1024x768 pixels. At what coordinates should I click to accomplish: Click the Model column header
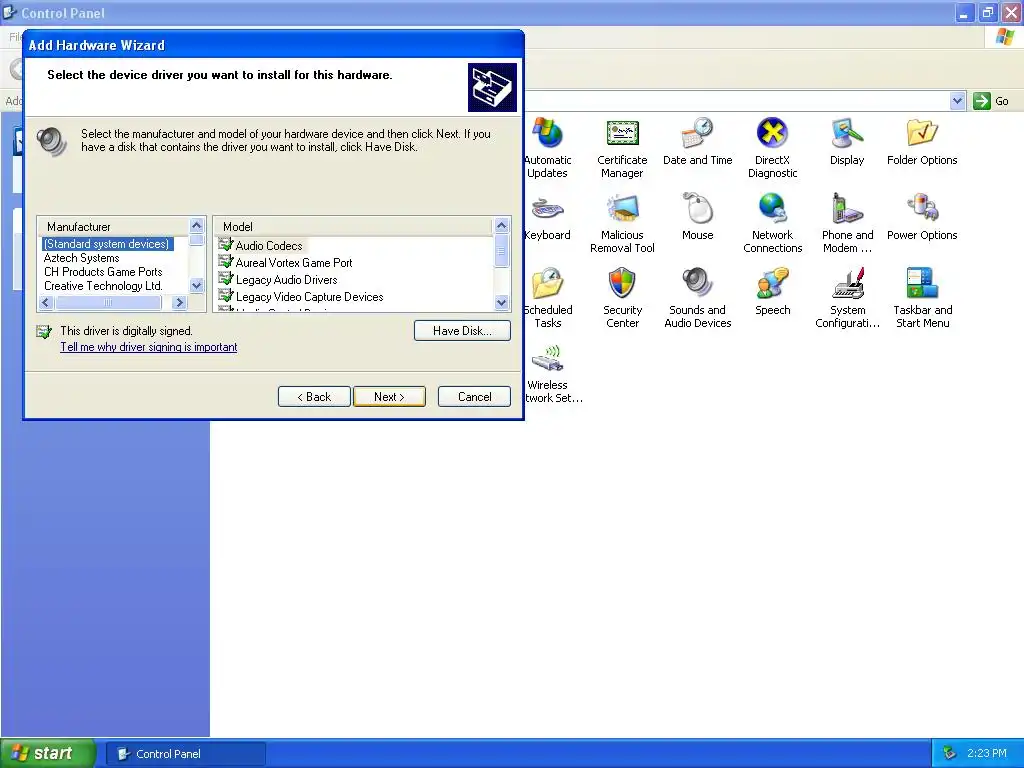[x=354, y=227]
